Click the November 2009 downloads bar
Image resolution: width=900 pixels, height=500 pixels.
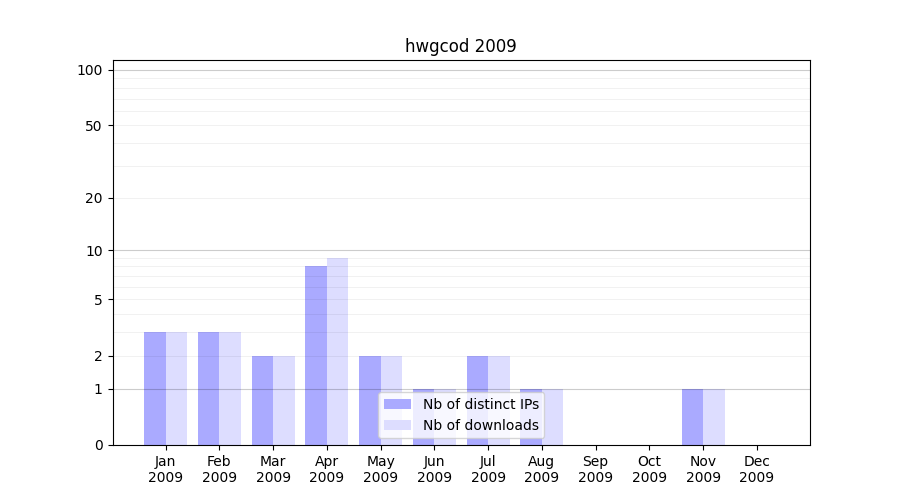(x=714, y=417)
